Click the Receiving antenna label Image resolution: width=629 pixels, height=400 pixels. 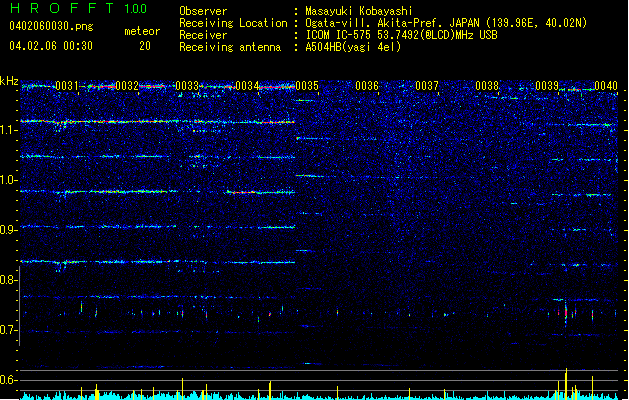click(x=230, y=47)
